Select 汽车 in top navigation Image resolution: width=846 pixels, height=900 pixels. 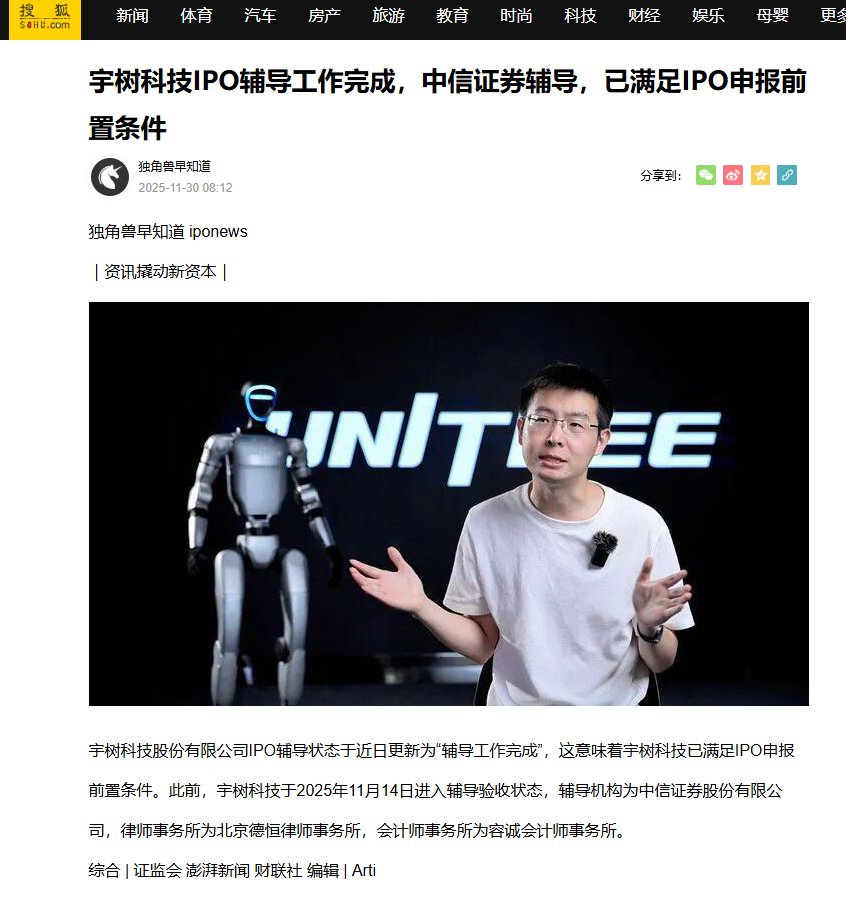[260, 15]
